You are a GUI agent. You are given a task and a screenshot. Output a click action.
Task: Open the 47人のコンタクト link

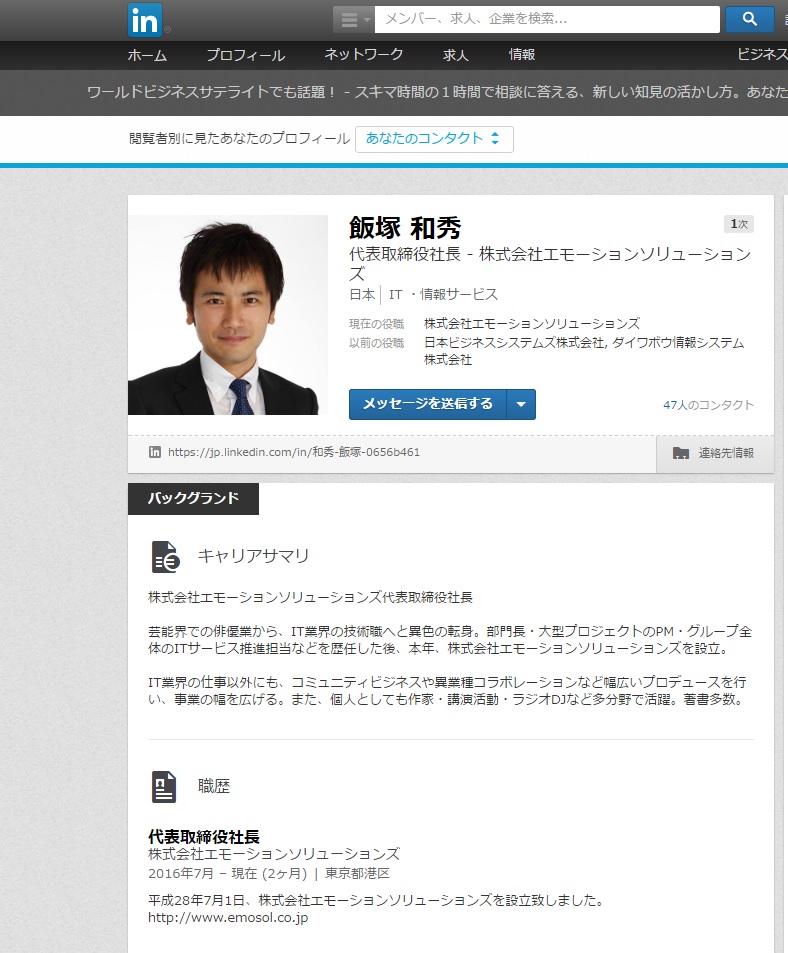(x=708, y=405)
